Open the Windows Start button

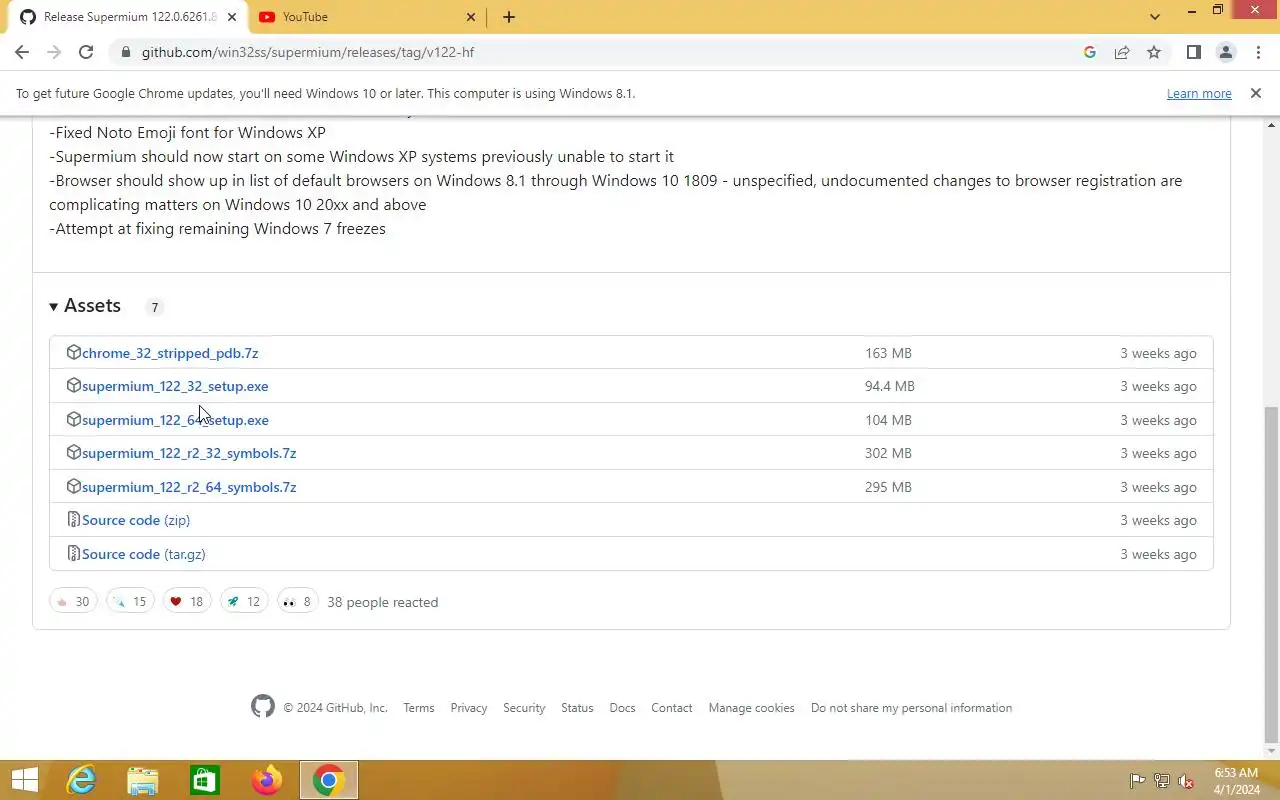pos(24,780)
